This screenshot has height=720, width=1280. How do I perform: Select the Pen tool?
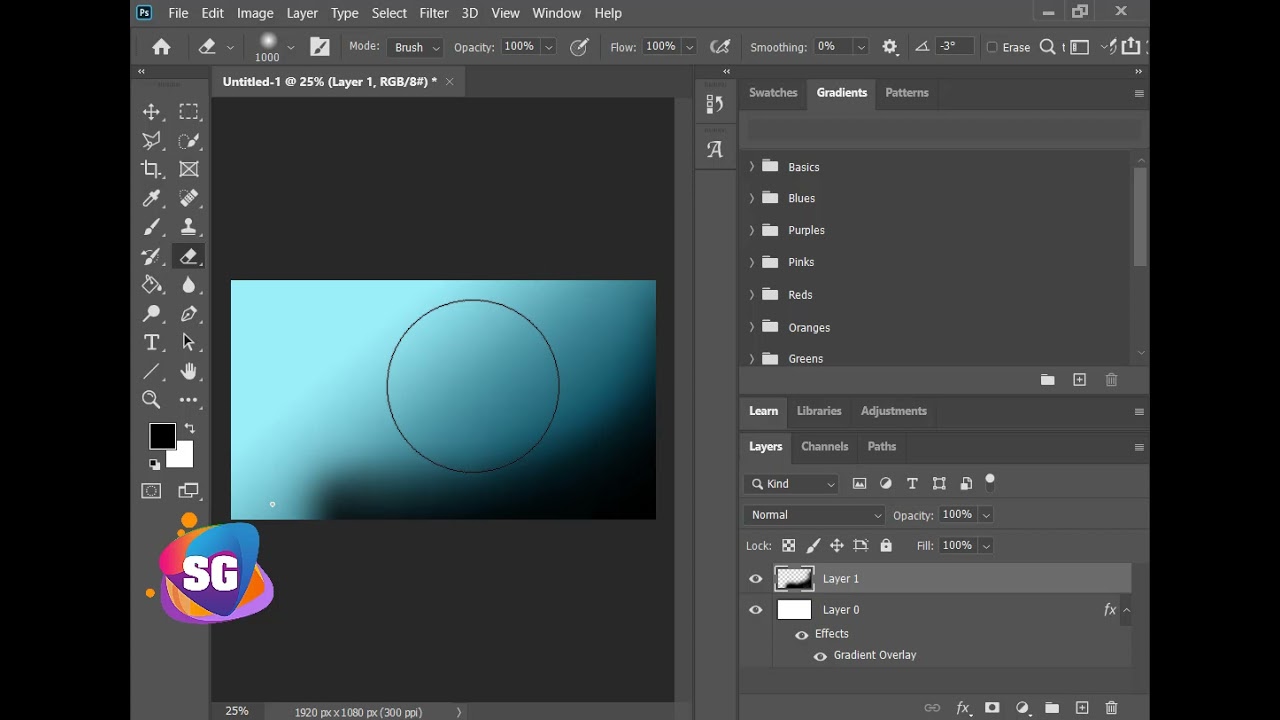coord(189,314)
